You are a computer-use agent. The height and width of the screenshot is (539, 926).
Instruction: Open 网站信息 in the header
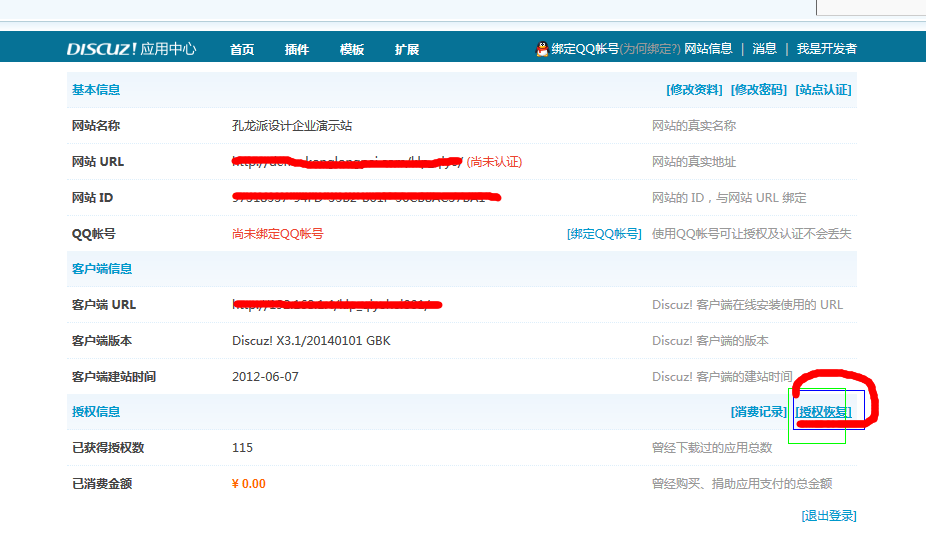tap(708, 48)
